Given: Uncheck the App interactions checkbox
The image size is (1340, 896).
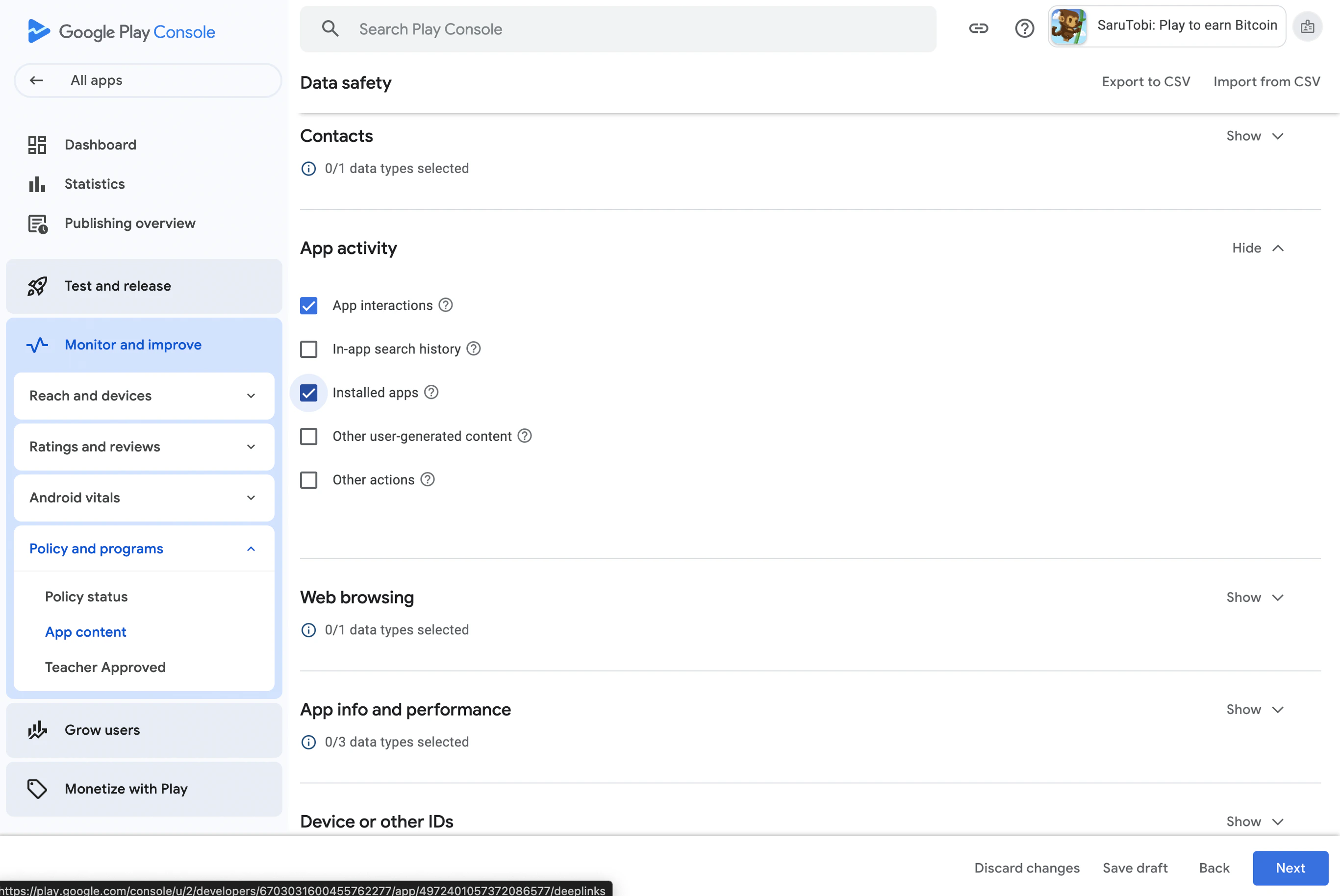Looking at the screenshot, I should click(308, 306).
